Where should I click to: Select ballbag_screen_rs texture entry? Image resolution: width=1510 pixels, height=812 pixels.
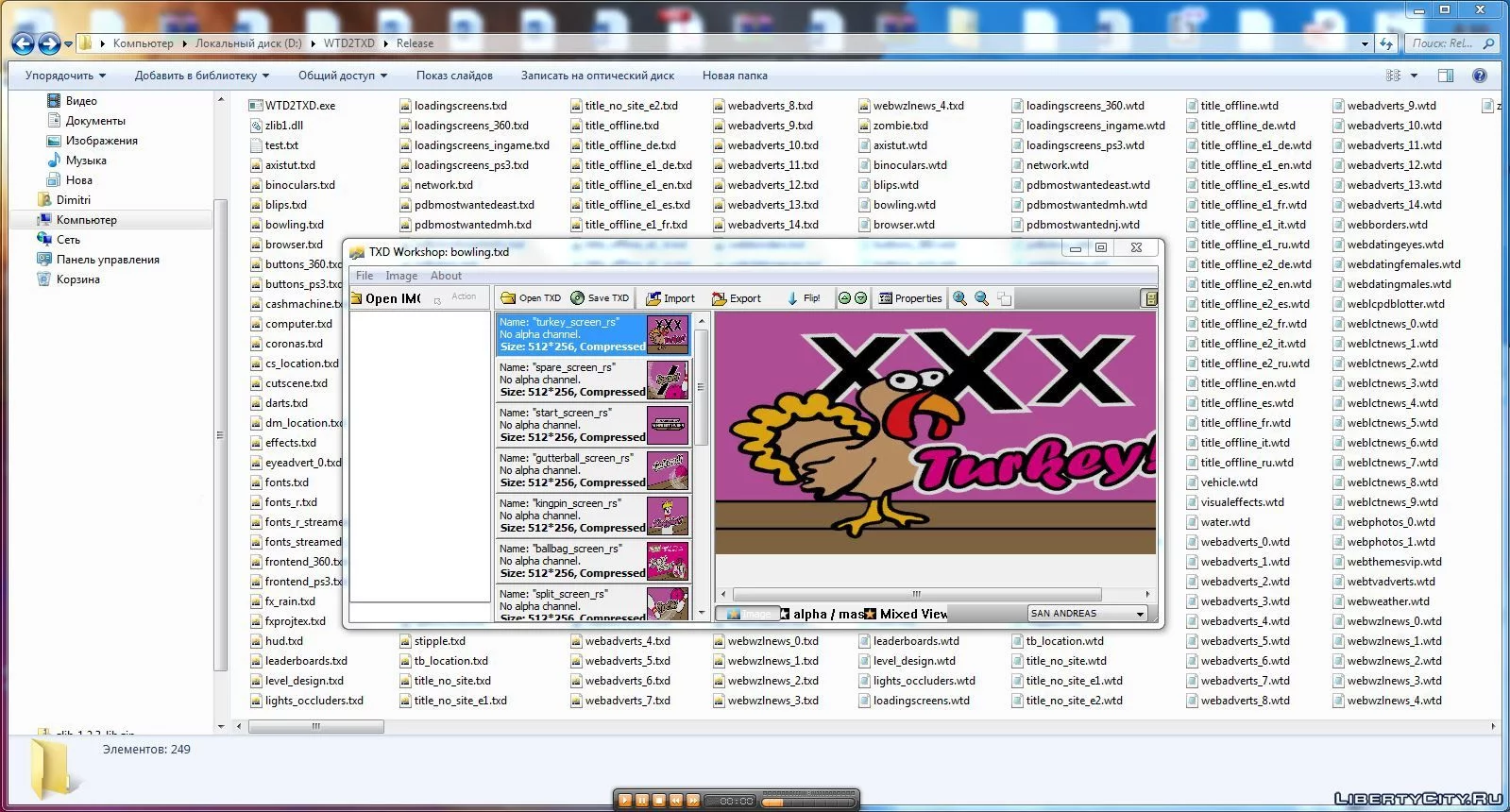[593, 561]
